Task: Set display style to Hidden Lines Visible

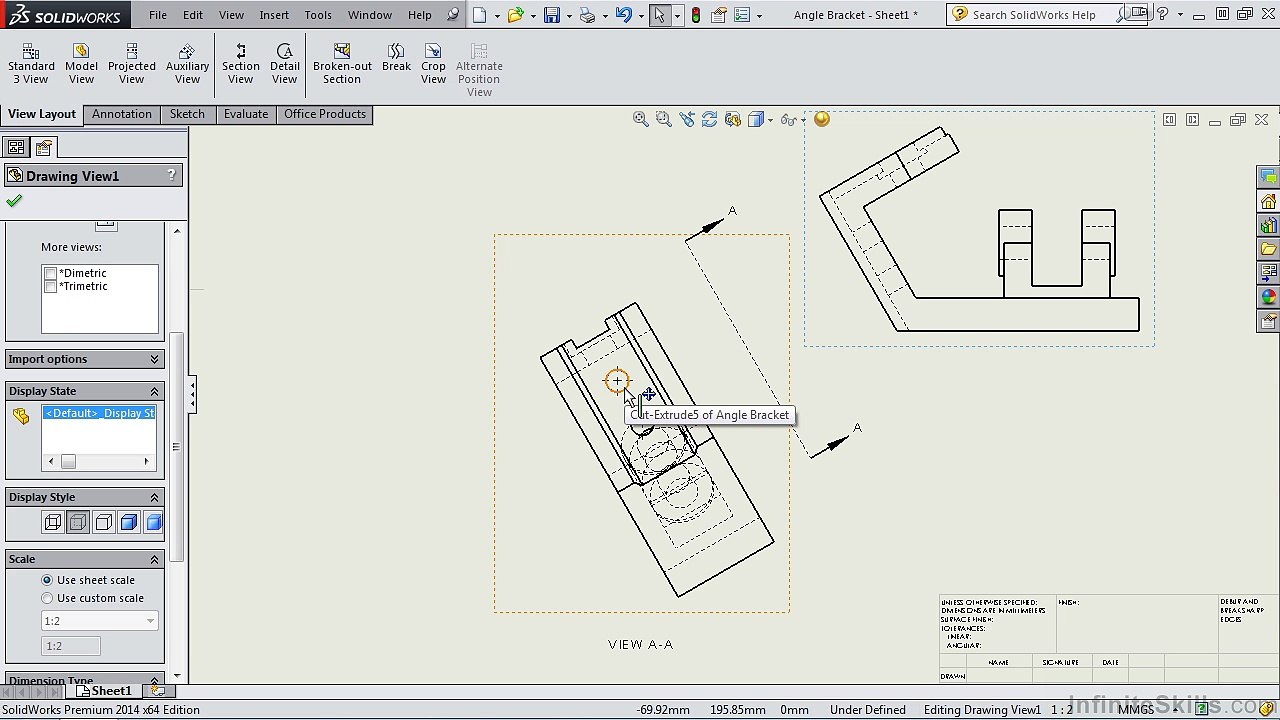Action: tap(78, 522)
